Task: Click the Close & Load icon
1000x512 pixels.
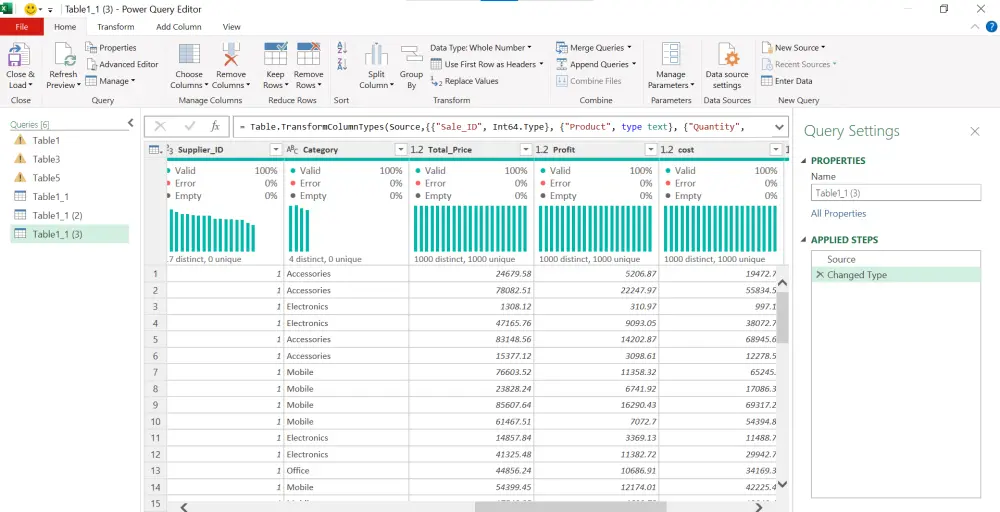Action: pos(20,55)
